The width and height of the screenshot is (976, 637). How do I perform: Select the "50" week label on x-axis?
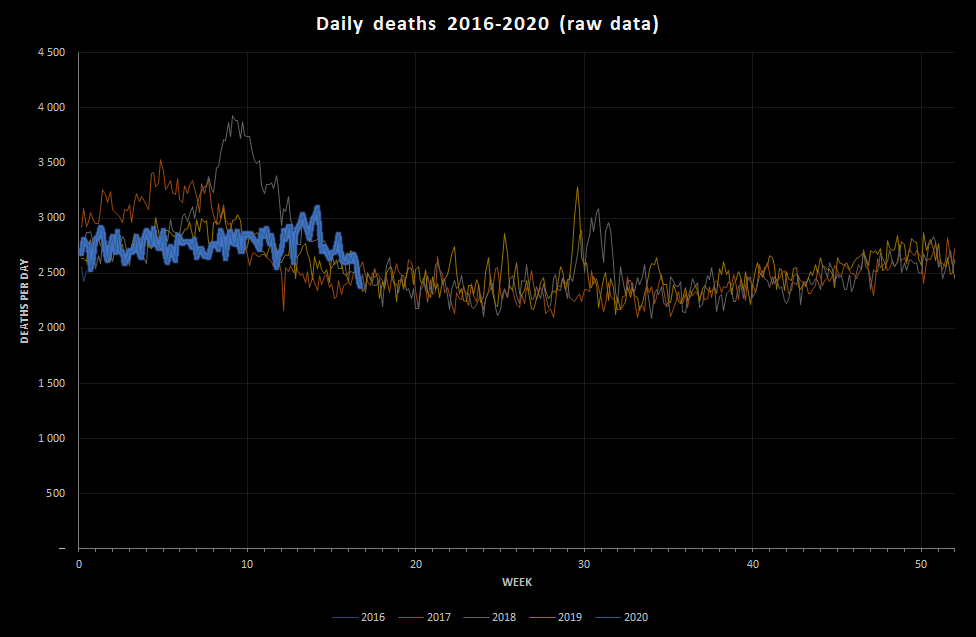point(921,564)
